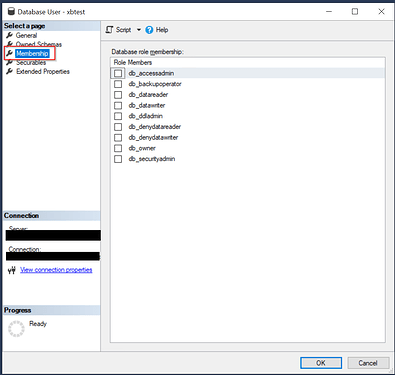Open the Script dropdown arrow
The height and width of the screenshot is (375, 395).
pos(139,30)
